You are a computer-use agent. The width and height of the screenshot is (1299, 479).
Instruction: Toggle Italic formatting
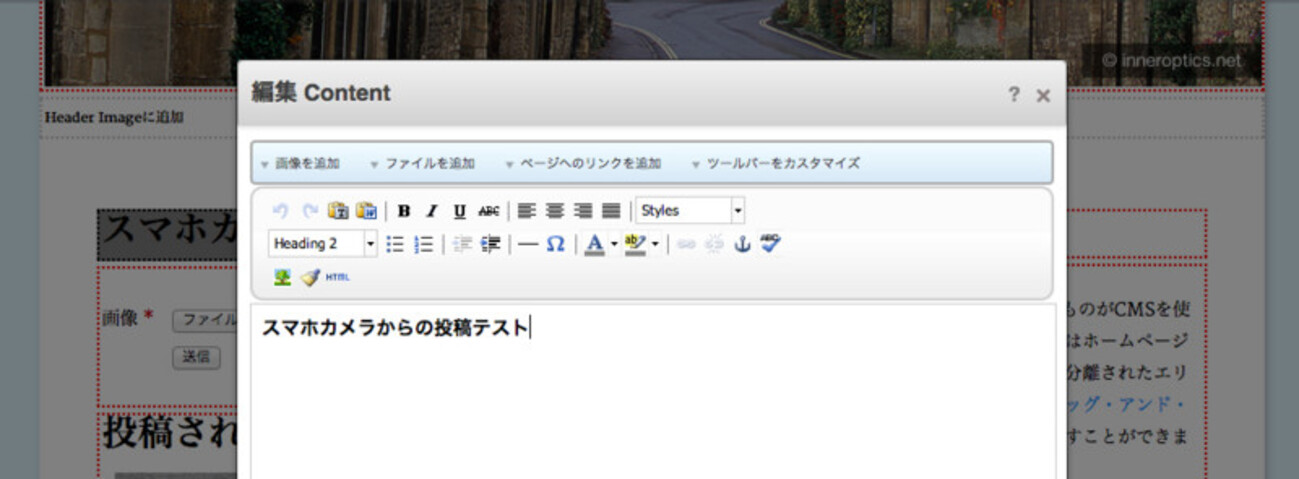432,211
